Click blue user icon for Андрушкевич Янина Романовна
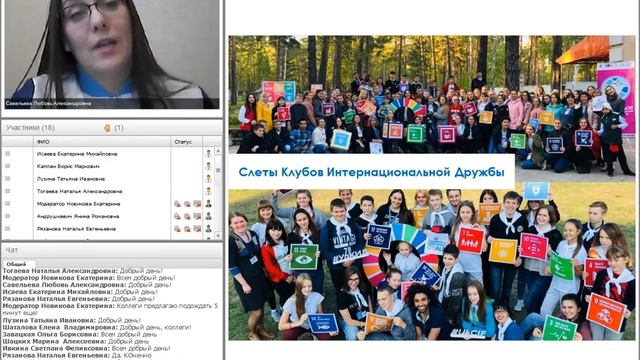 [208, 216]
